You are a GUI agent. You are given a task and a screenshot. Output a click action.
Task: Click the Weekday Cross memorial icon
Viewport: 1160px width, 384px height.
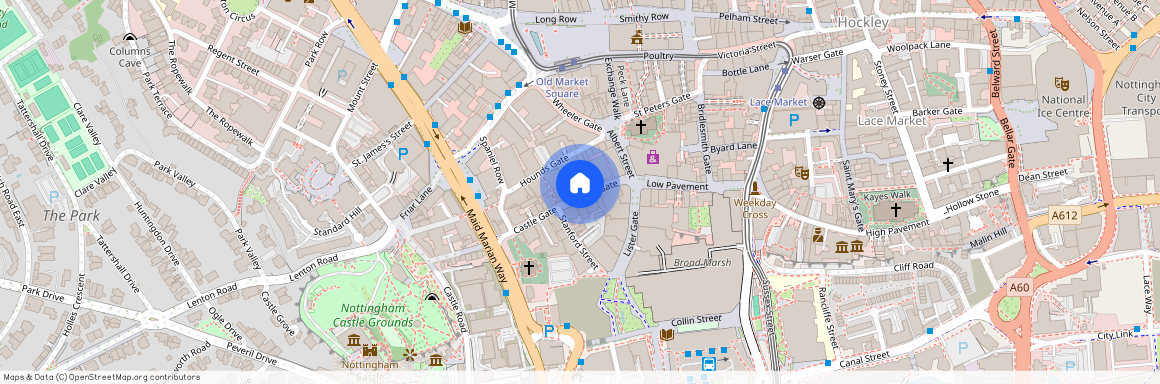point(754,188)
